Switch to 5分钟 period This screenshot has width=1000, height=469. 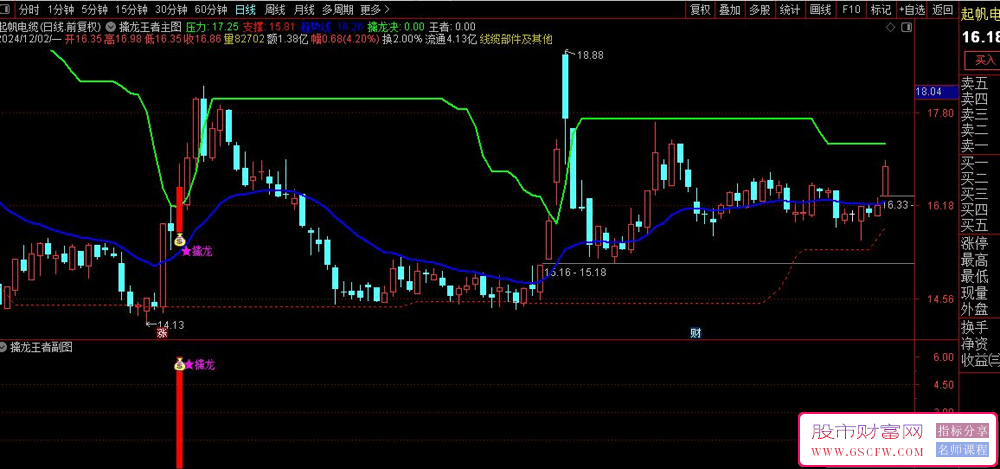coord(96,10)
